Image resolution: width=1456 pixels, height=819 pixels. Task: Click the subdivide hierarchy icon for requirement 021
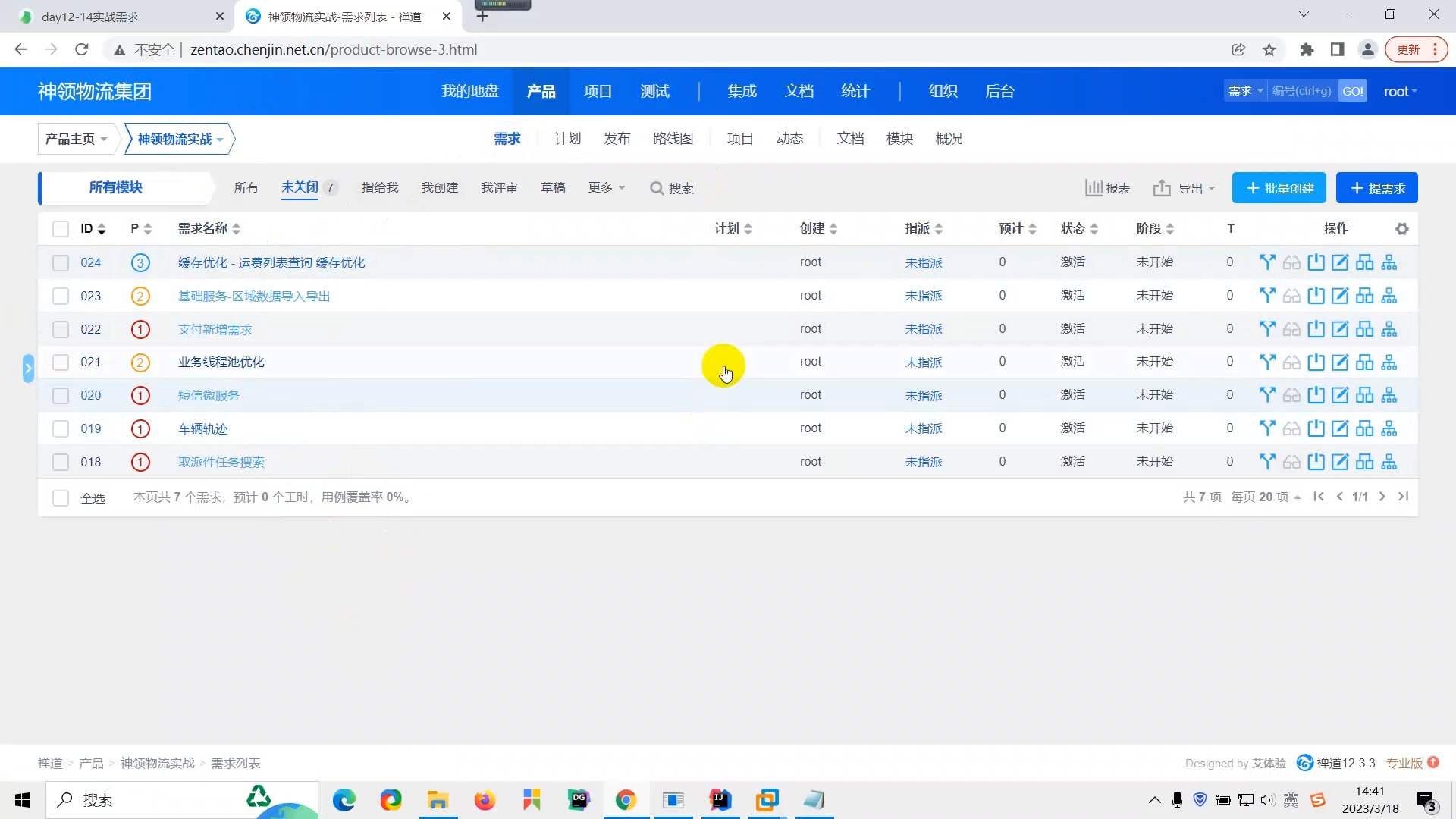coord(1389,362)
